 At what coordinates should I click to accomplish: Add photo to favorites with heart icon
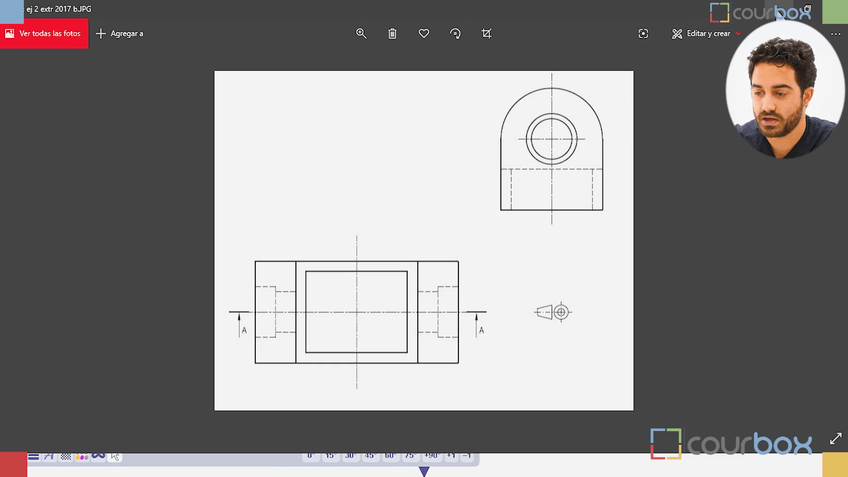[x=424, y=33]
